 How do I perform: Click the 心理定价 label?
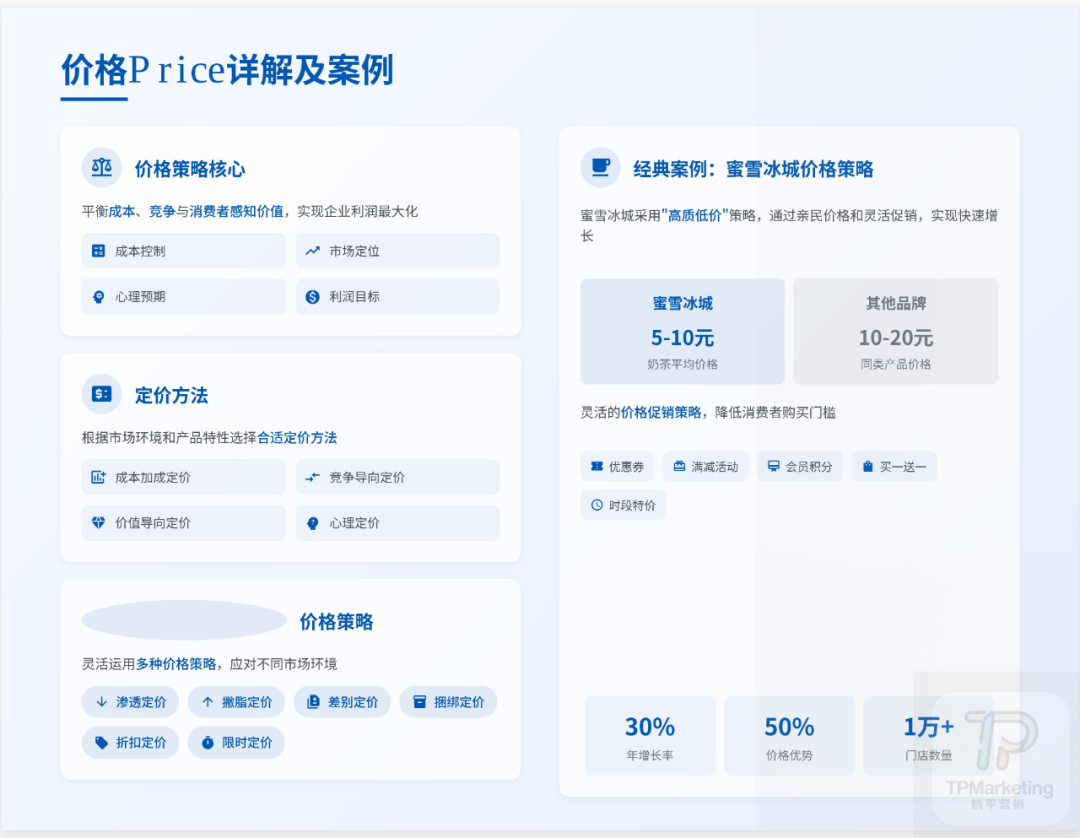coord(354,523)
